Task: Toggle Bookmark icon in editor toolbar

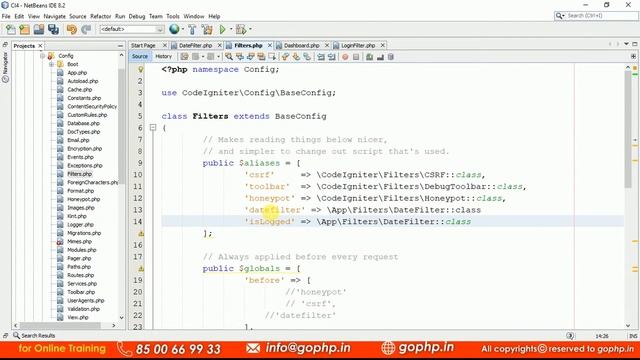Action: (x=307, y=57)
